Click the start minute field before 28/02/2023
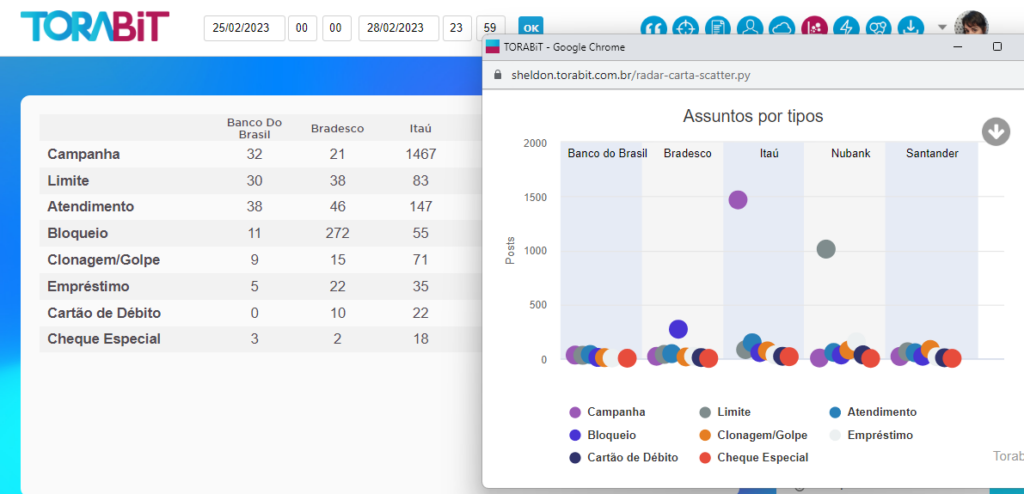 (336, 28)
